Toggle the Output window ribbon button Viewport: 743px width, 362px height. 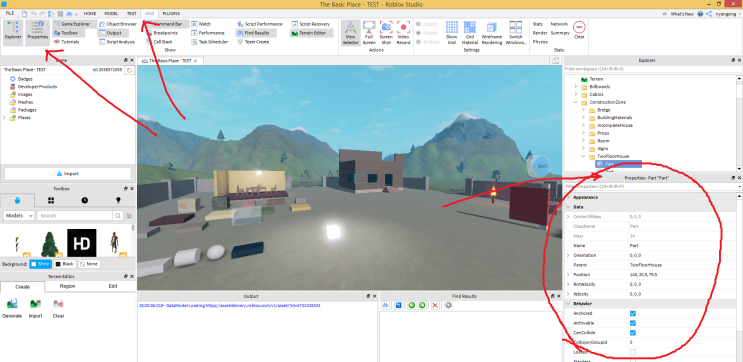113,33
